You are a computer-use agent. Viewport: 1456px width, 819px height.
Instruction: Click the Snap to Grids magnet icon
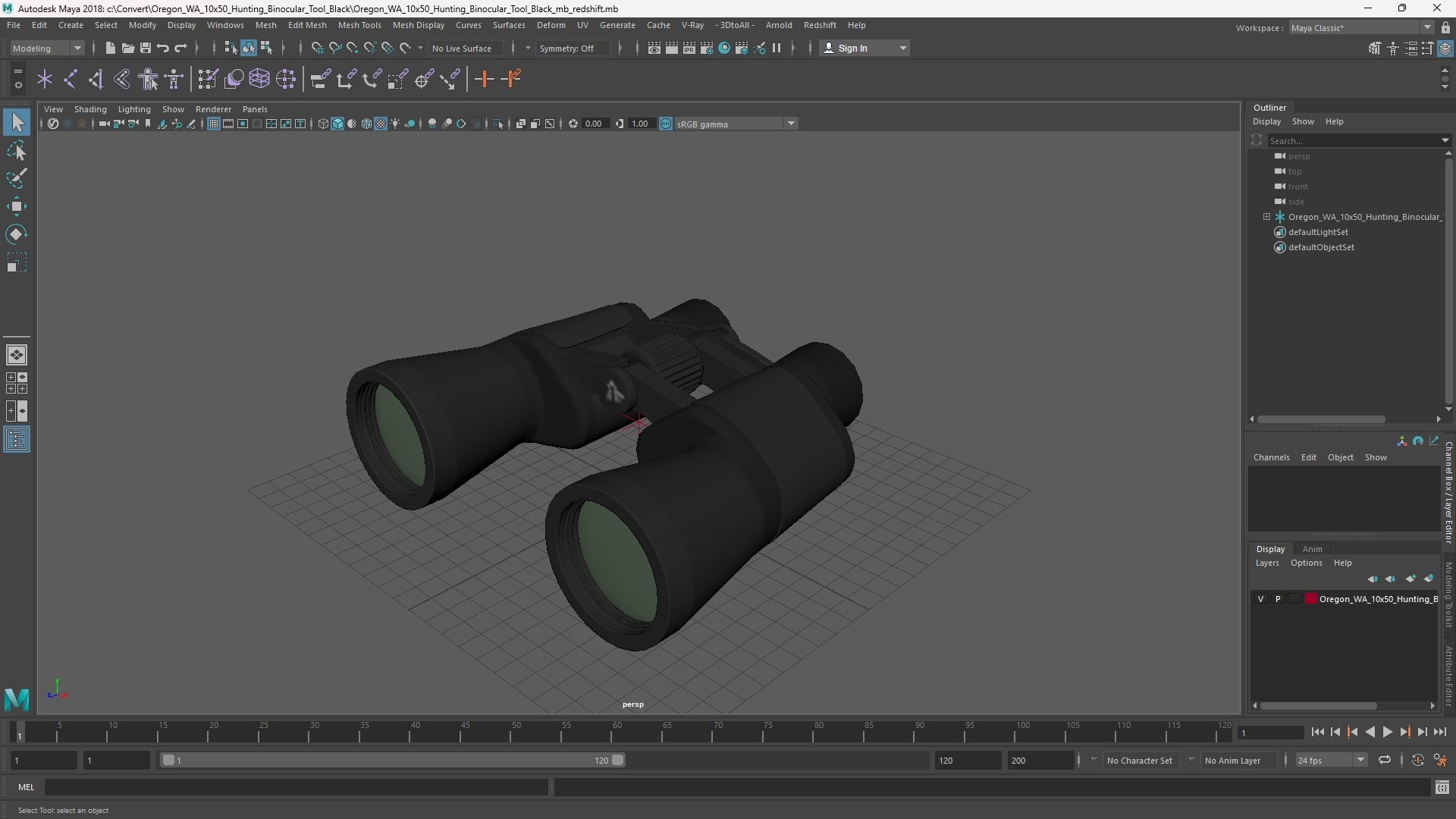click(x=317, y=48)
